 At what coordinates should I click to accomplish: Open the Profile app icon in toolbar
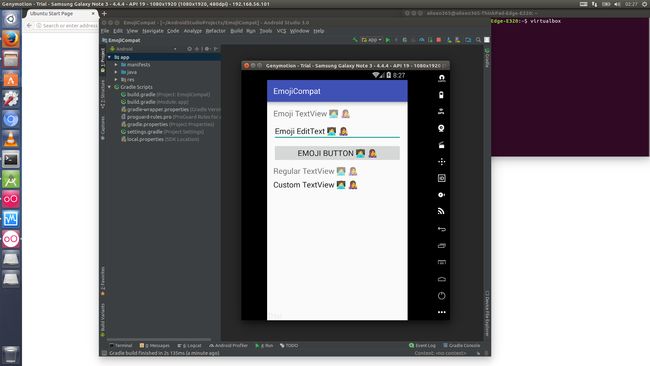point(422,40)
